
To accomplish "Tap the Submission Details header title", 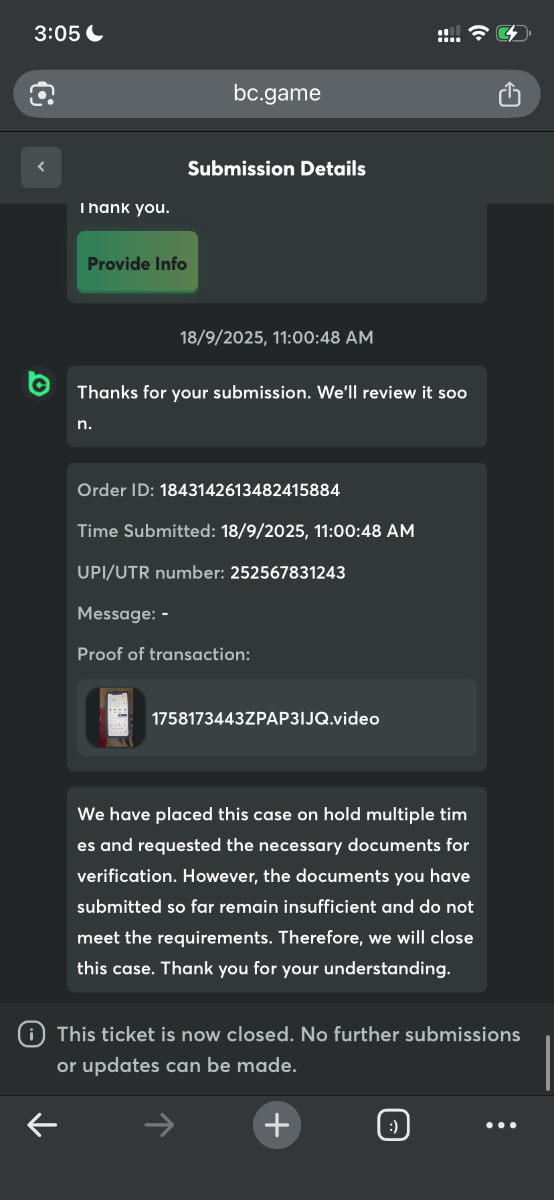I will [277, 168].
